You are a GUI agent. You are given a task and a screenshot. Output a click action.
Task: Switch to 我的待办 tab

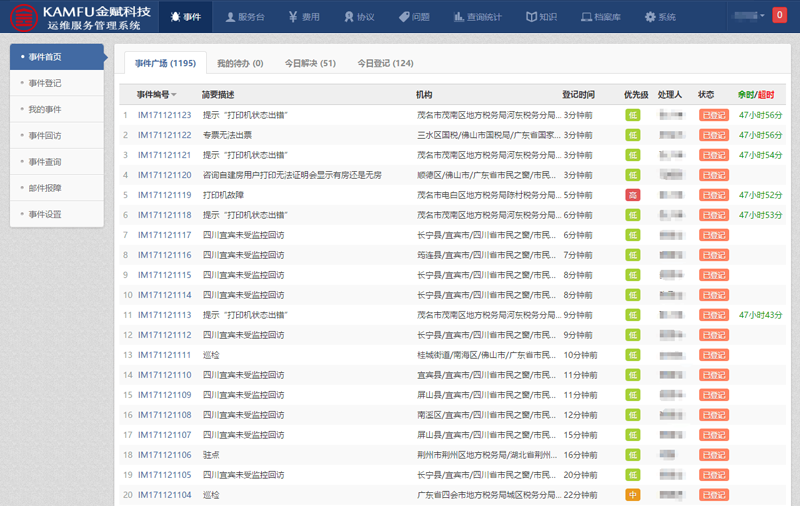point(240,64)
